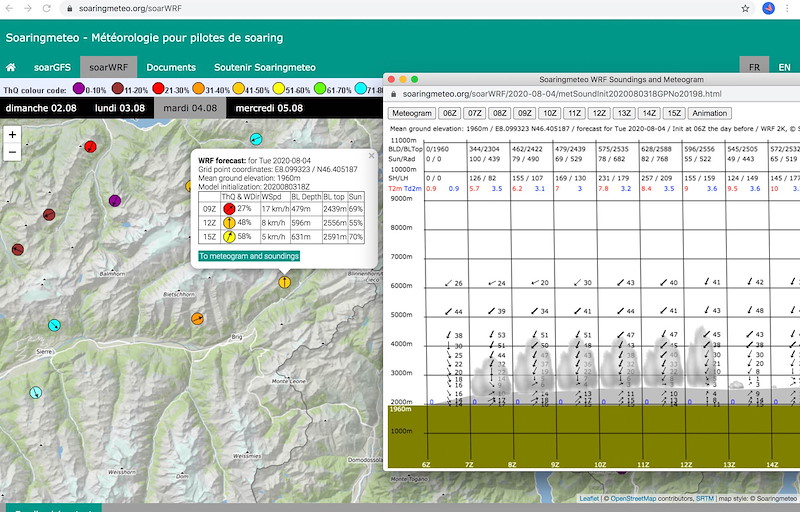This screenshot has height=512, width=800.
Task: Click the 09Z red ThQ icon in popup table
Action: (229, 209)
